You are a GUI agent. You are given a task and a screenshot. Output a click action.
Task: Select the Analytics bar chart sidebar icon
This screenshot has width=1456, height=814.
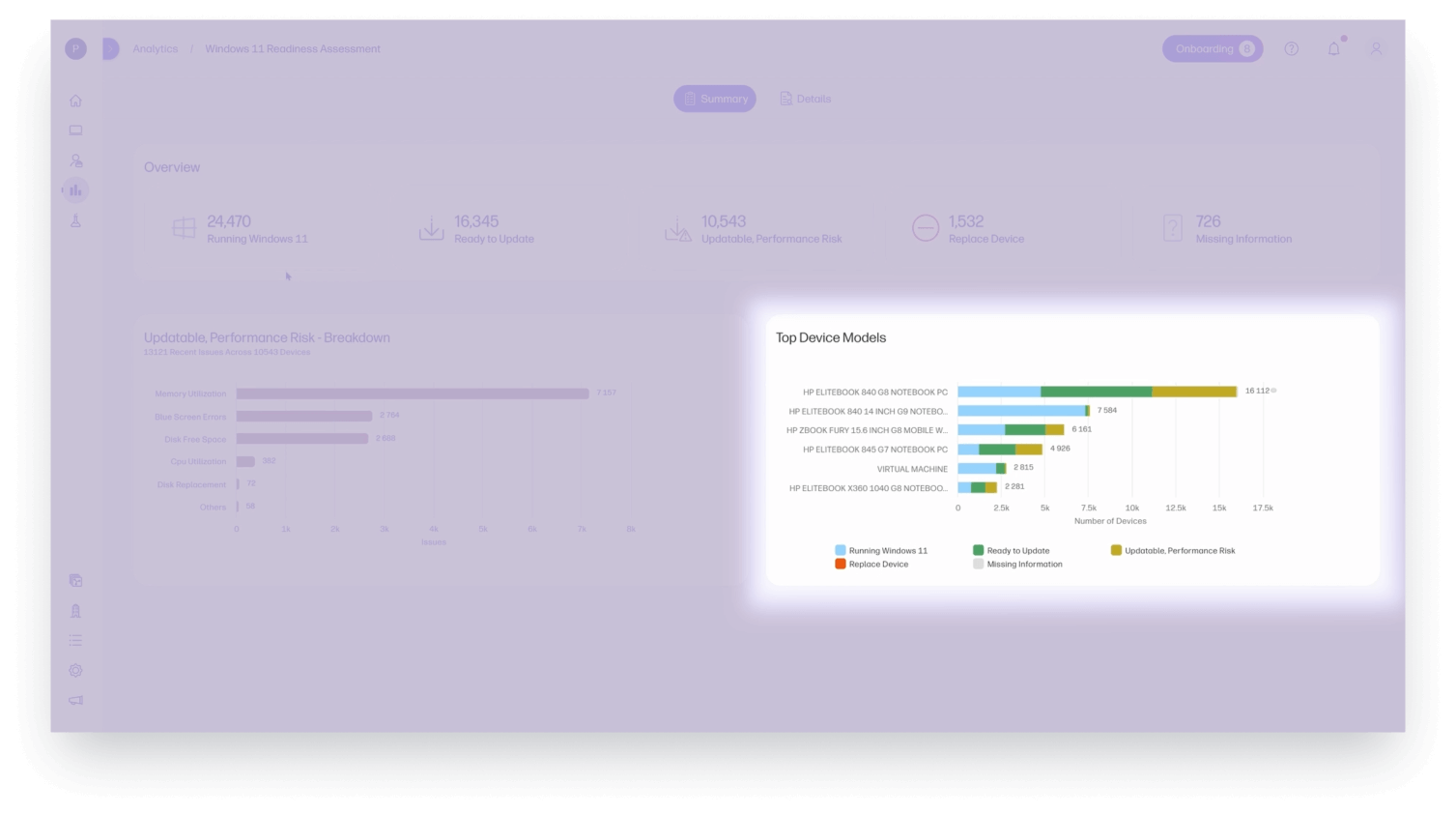click(75, 190)
